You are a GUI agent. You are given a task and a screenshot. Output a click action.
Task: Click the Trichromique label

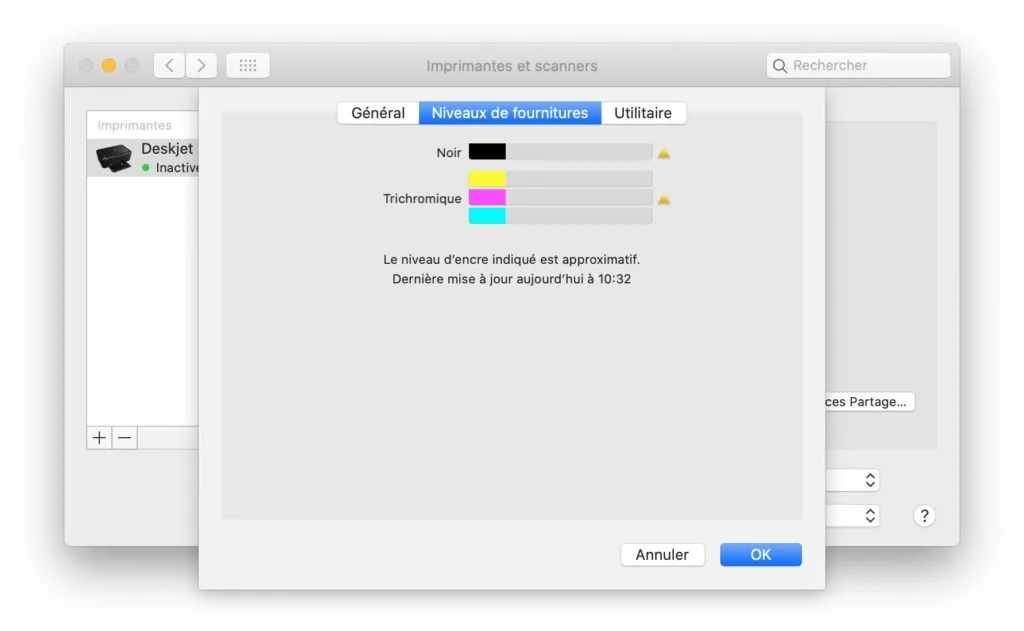click(x=422, y=199)
